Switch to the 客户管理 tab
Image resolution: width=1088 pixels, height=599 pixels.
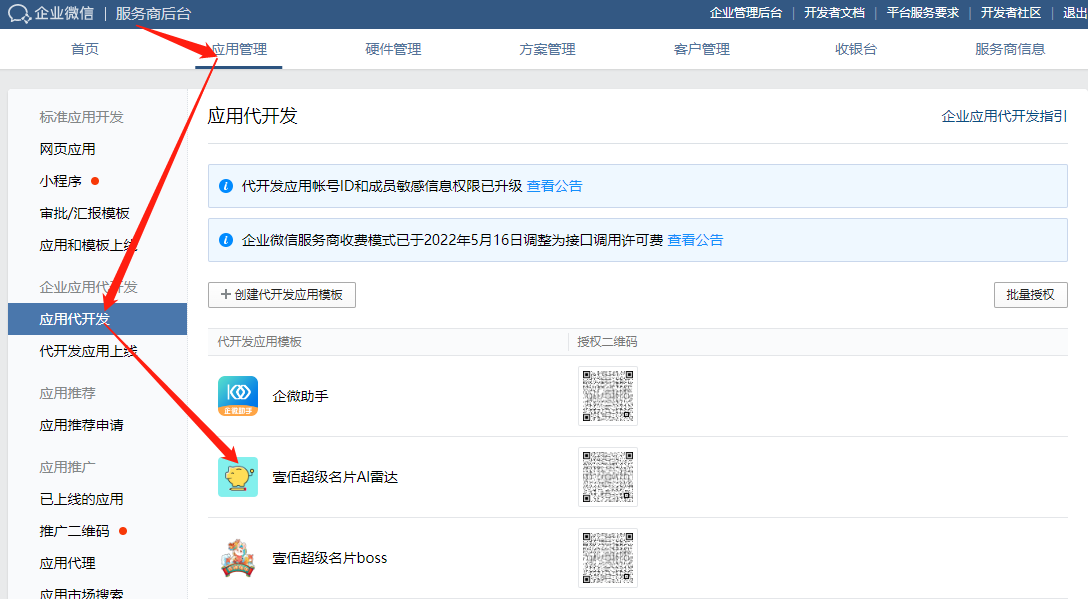(702, 49)
